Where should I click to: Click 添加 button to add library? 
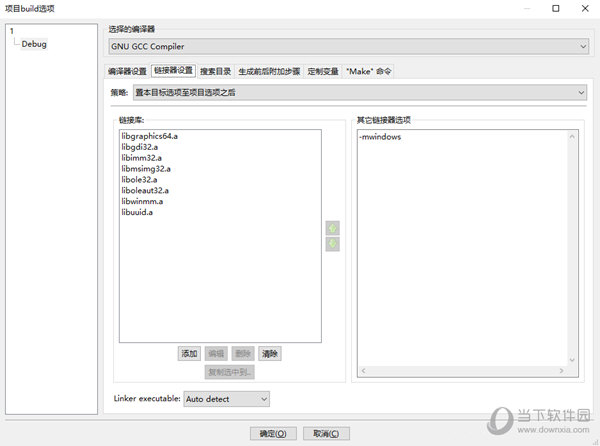(x=189, y=353)
